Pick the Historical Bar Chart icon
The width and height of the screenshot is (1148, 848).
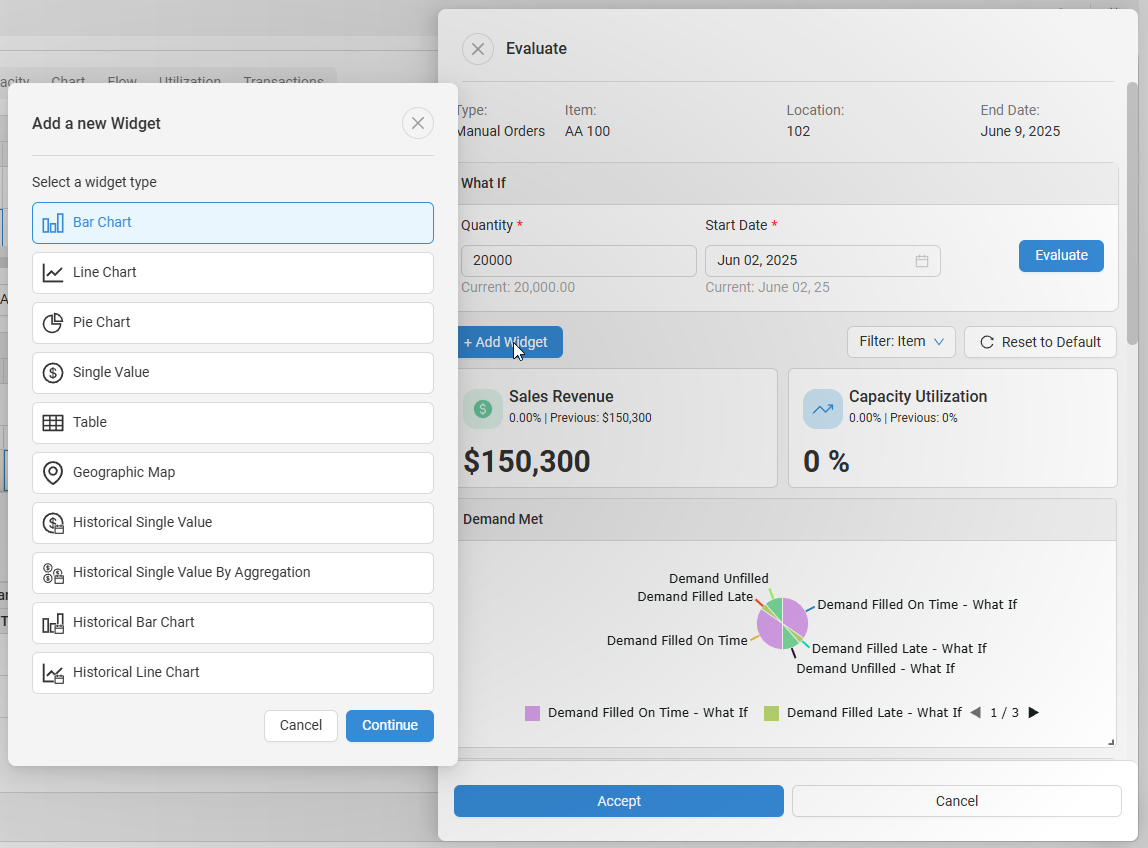53,623
